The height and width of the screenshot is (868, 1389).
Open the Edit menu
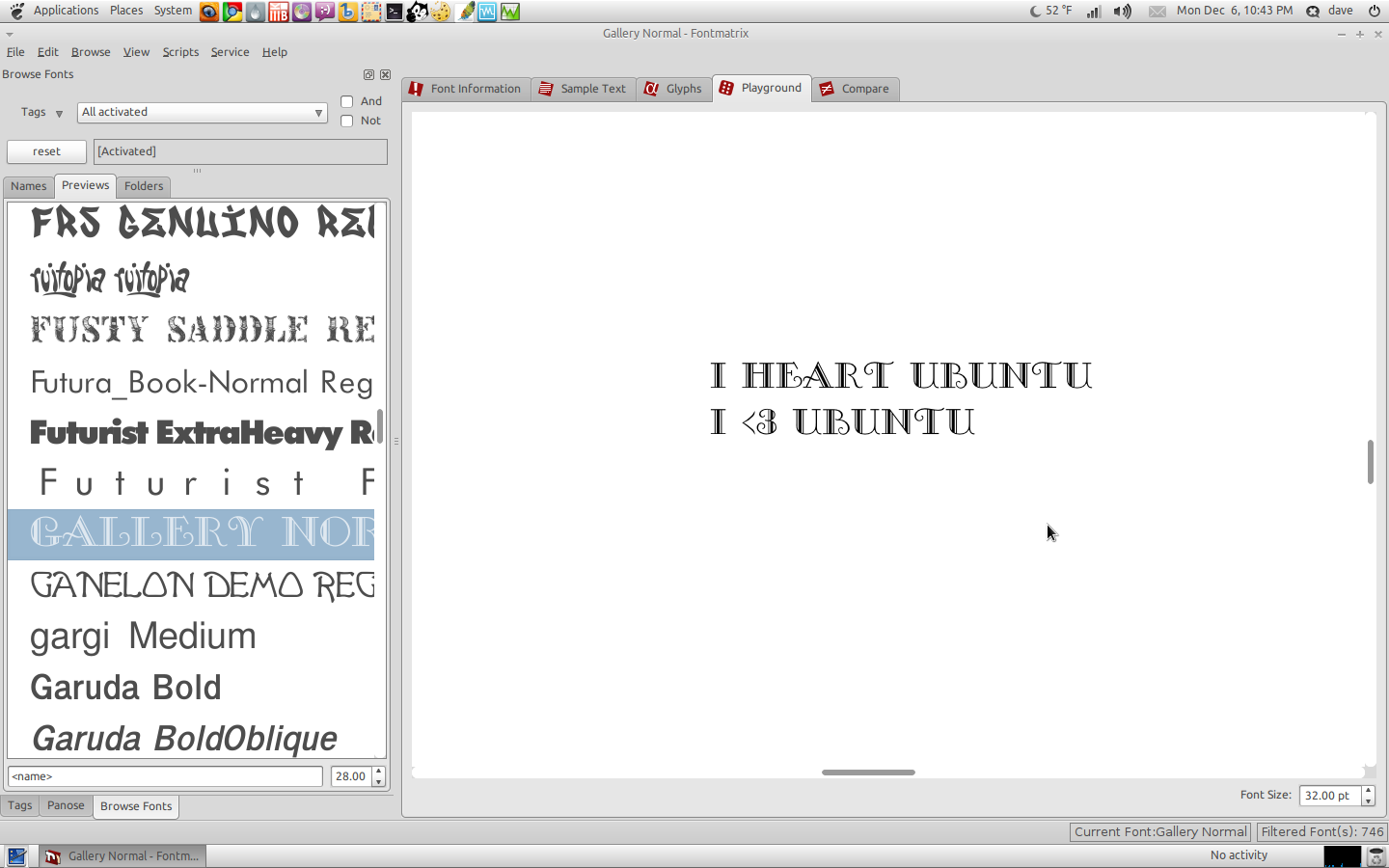point(48,52)
